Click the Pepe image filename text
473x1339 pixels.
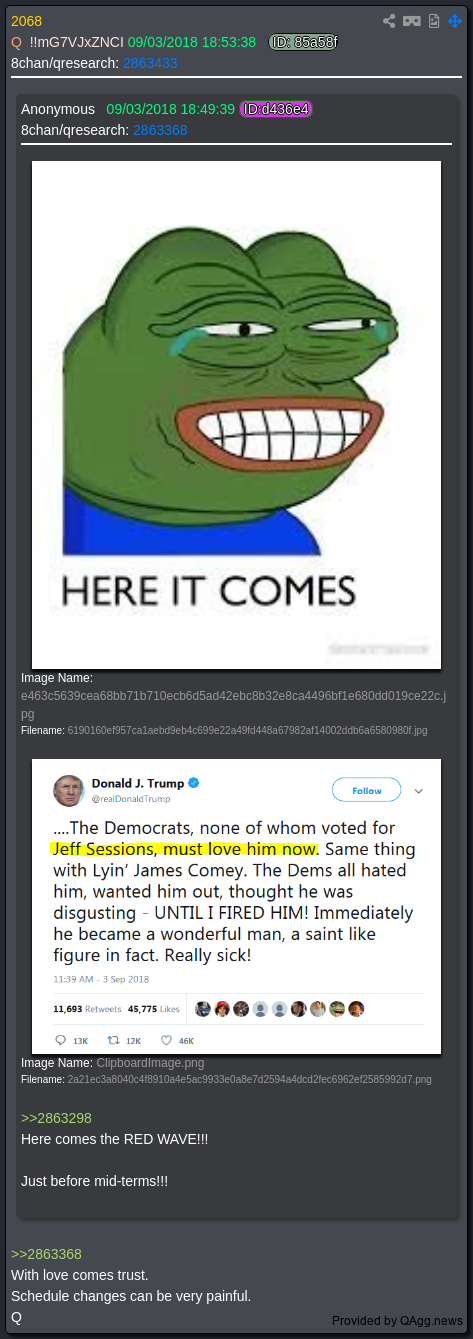[247, 731]
